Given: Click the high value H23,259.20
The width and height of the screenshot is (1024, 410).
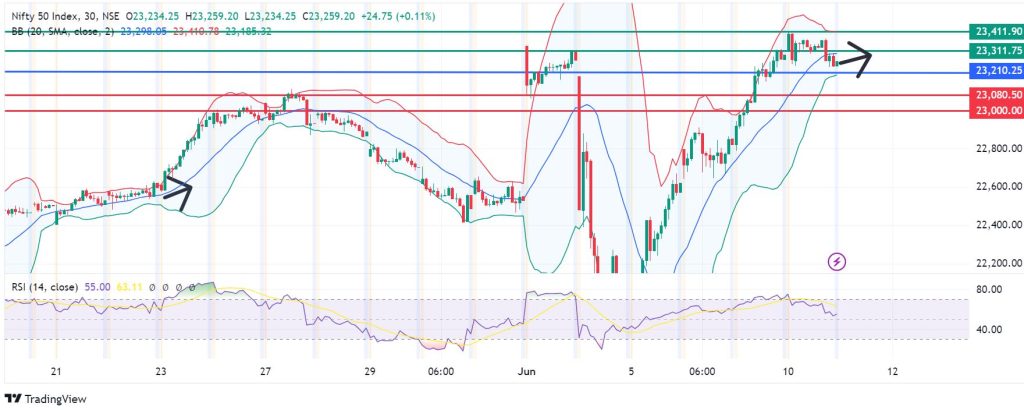Looking at the screenshot, I should (x=212, y=15).
